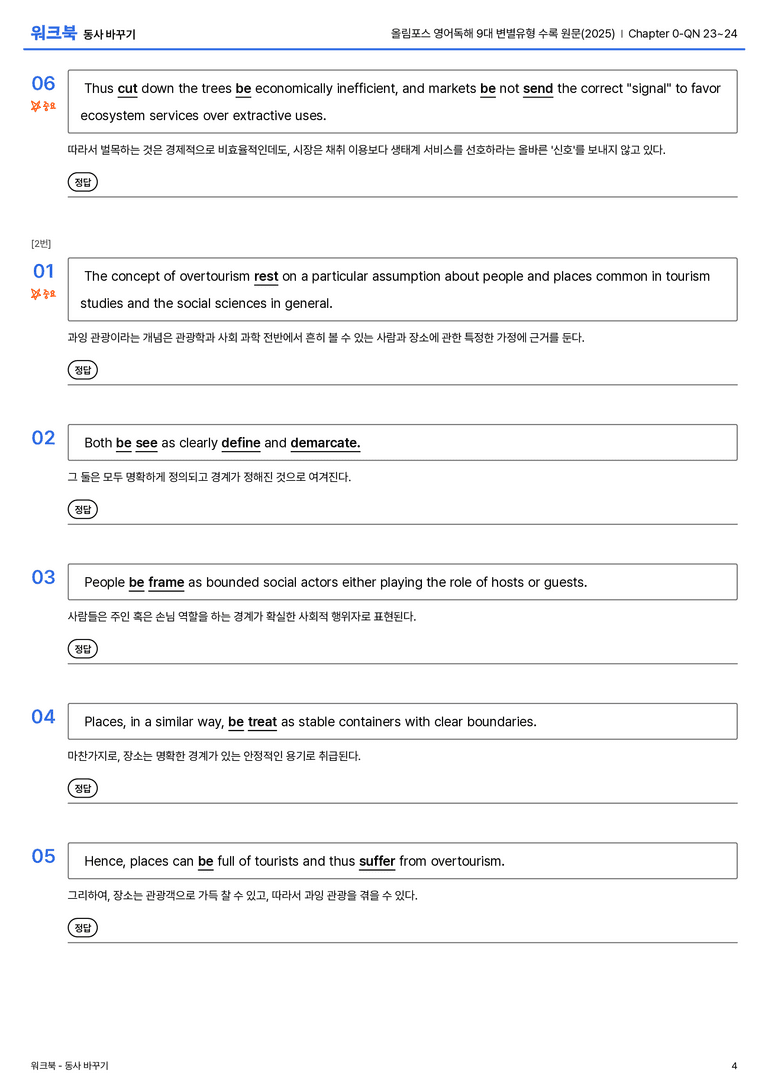Click underlined word 'frame' in sentence 03
Image resolution: width=768 pixels, height=1087 pixels.
[x=166, y=582]
